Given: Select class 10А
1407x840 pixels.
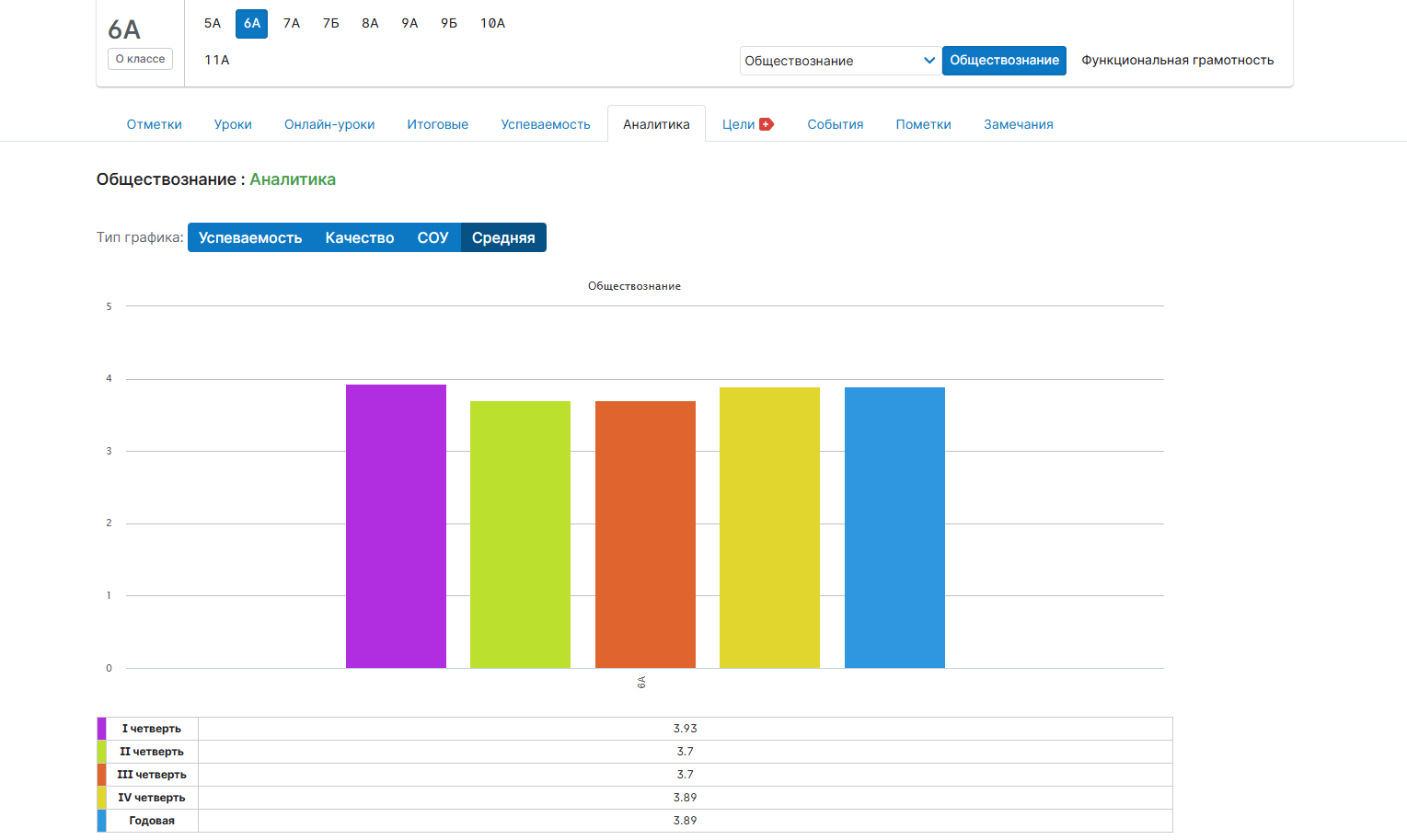Looking at the screenshot, I should (x=492, y=23).
